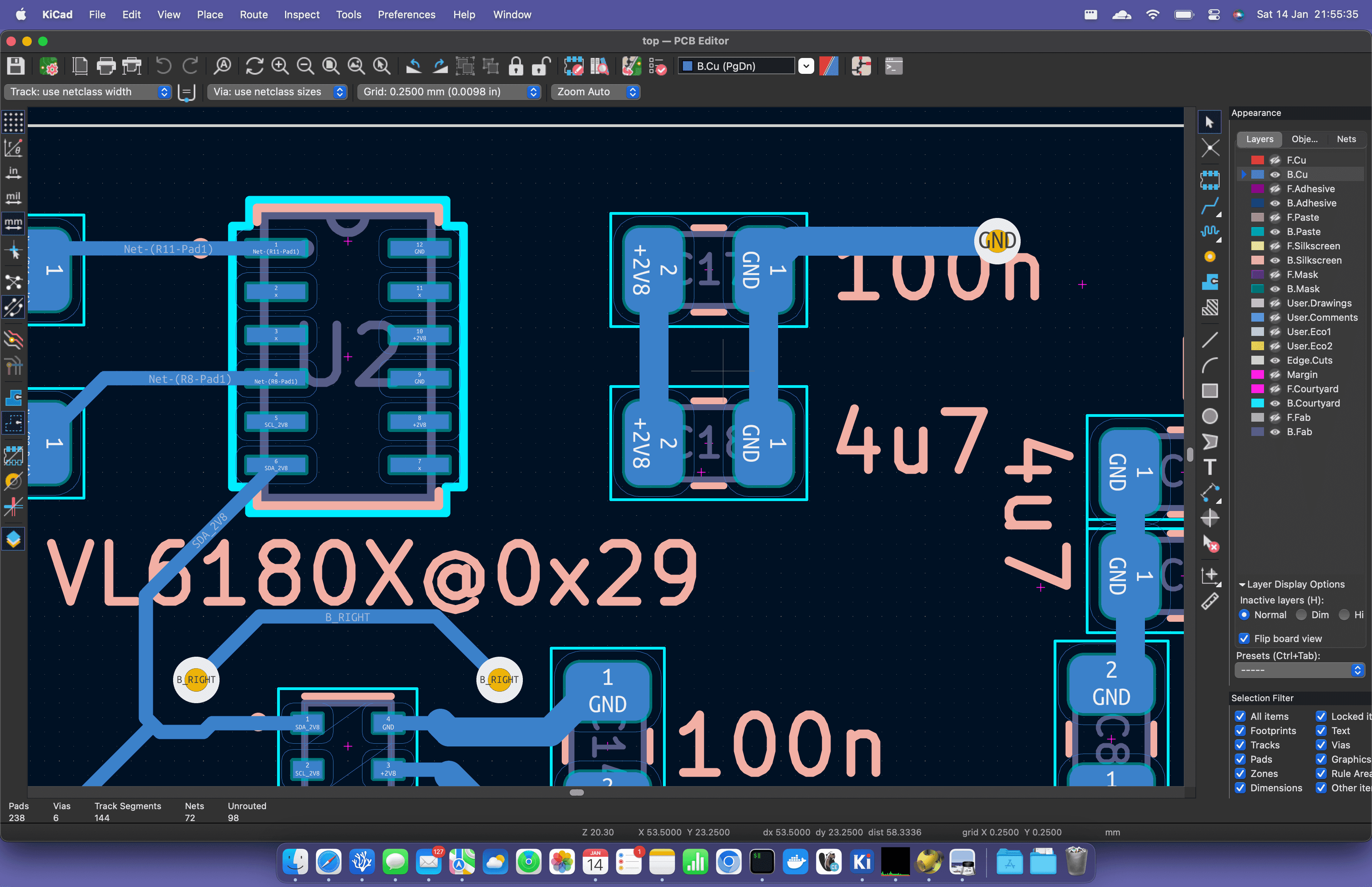Click the Print icon
The image size is (1372, 887).
point(106,66)
